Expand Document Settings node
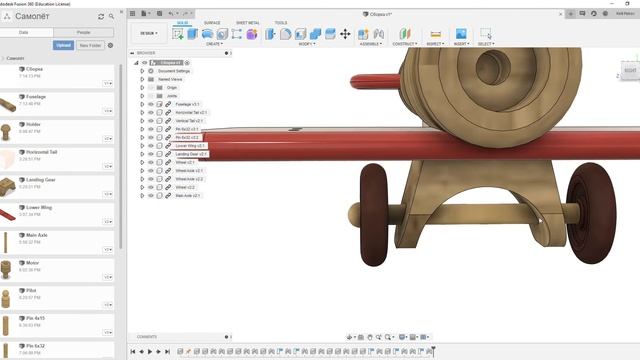The height and width of the screenshot is (360, 640). coord(142,71)
